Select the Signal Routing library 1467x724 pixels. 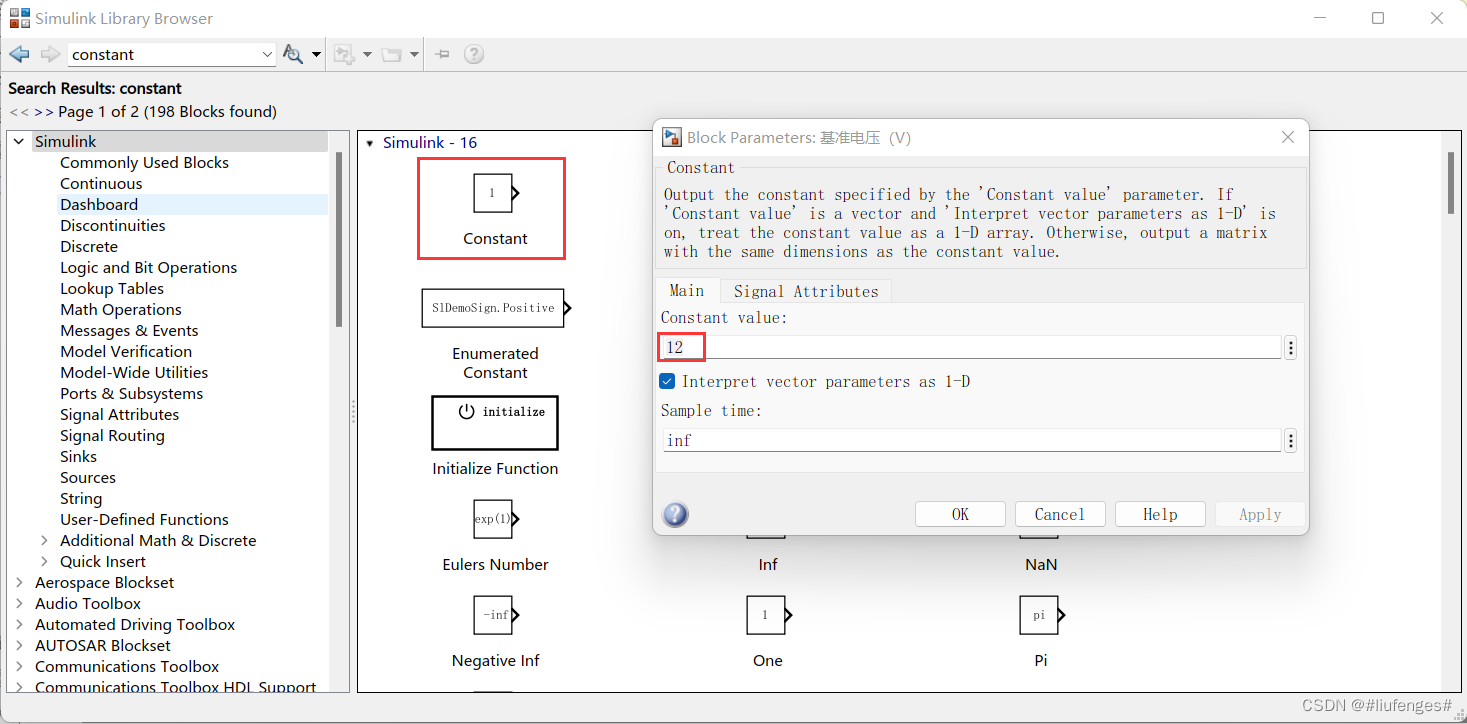112,435
